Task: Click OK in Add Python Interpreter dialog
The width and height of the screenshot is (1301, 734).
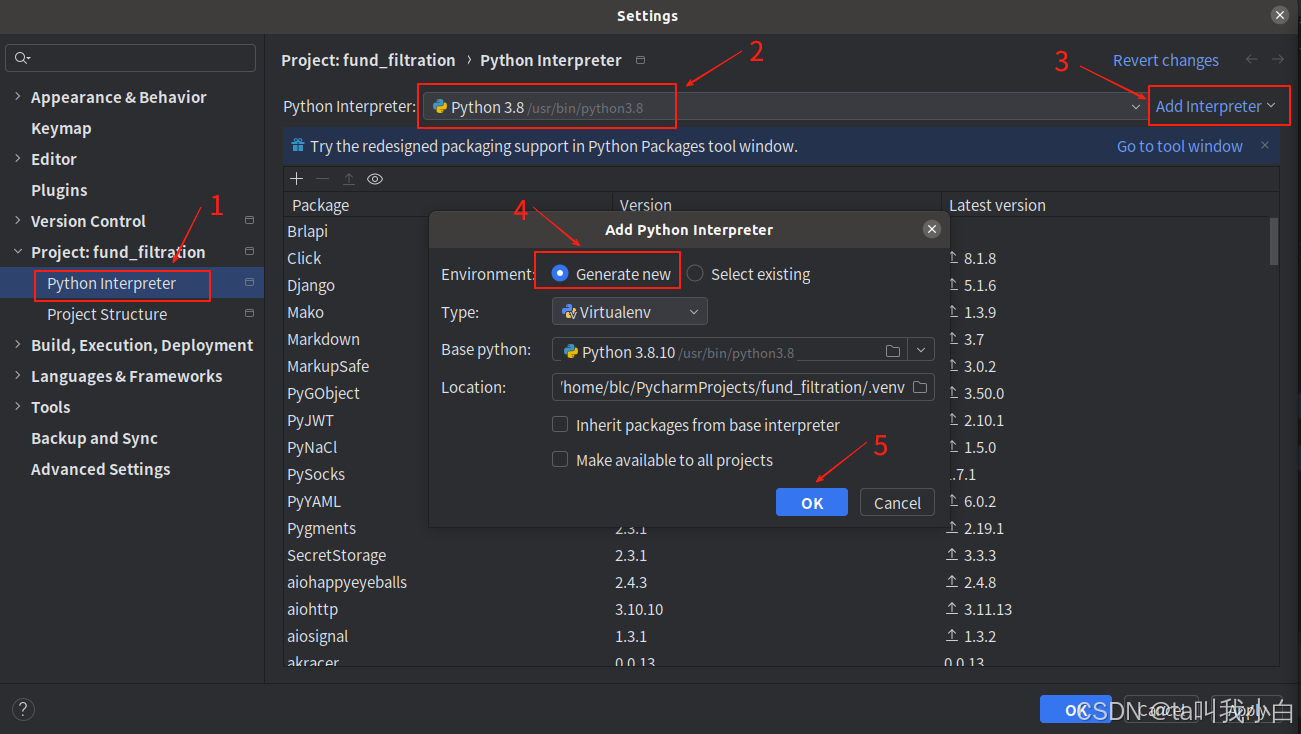Action: pyautogui.click(x=812, y=502)
